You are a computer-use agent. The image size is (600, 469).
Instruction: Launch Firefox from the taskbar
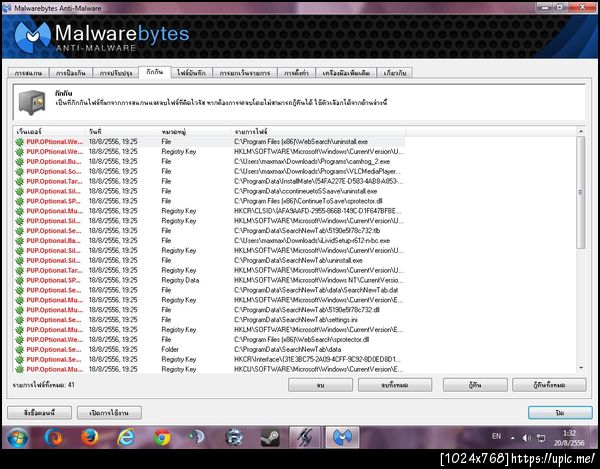pos(89,437)
